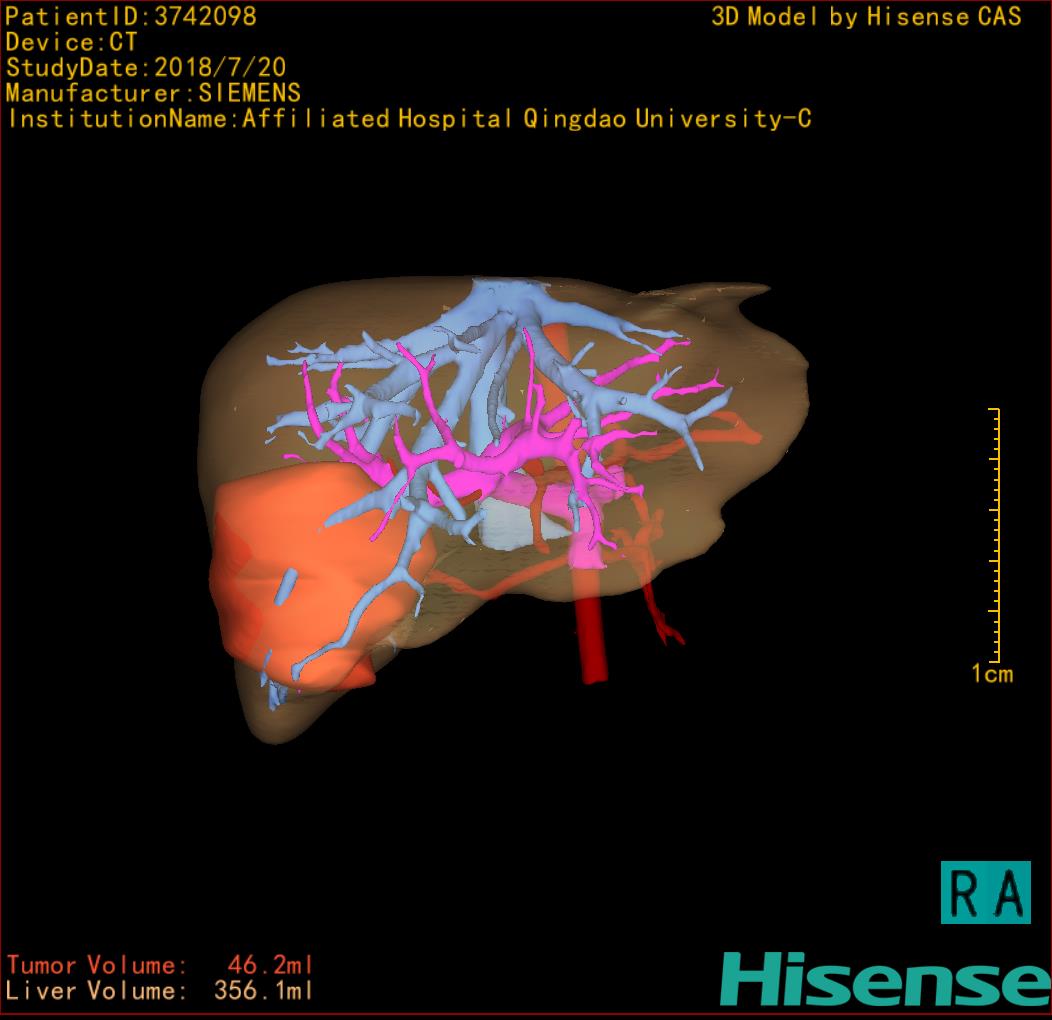Click the dark red vertical artery below the liver

593,624
